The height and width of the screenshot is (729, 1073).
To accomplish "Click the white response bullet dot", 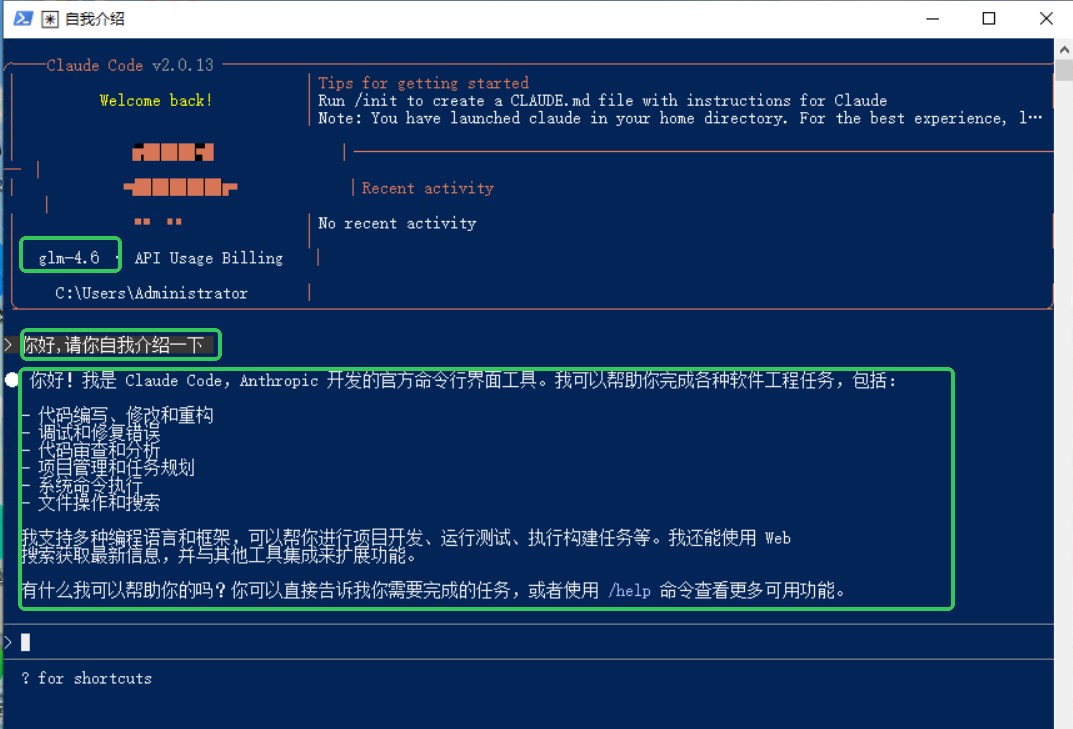I will pyautogui.click(x=12, y=379).
